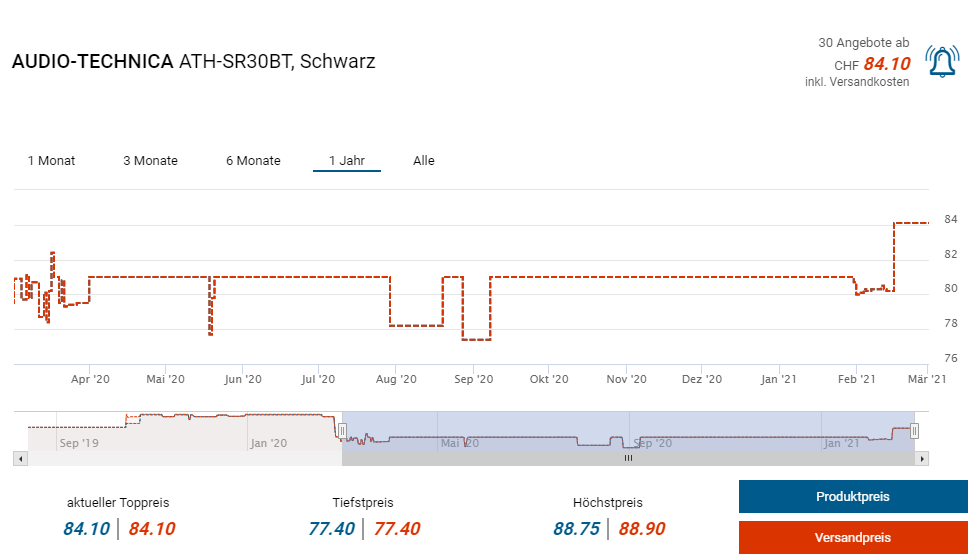Toggle the Produktpreis series button

coord(853,497)
